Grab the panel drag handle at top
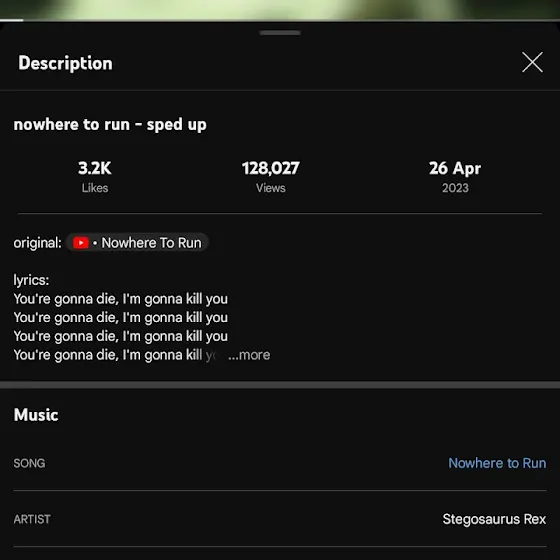Viewport: 560px width, 560px height. click(x=280, y=33)
